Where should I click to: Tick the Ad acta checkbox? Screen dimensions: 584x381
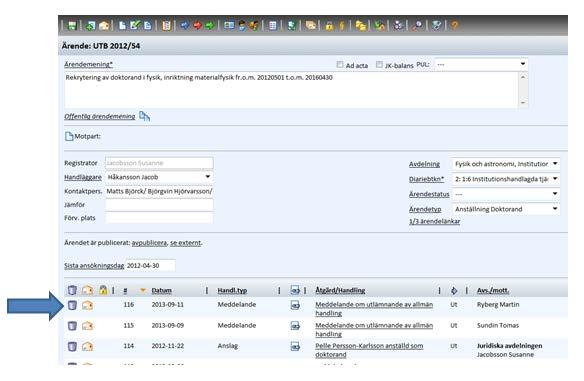click(x=340, y=64)
